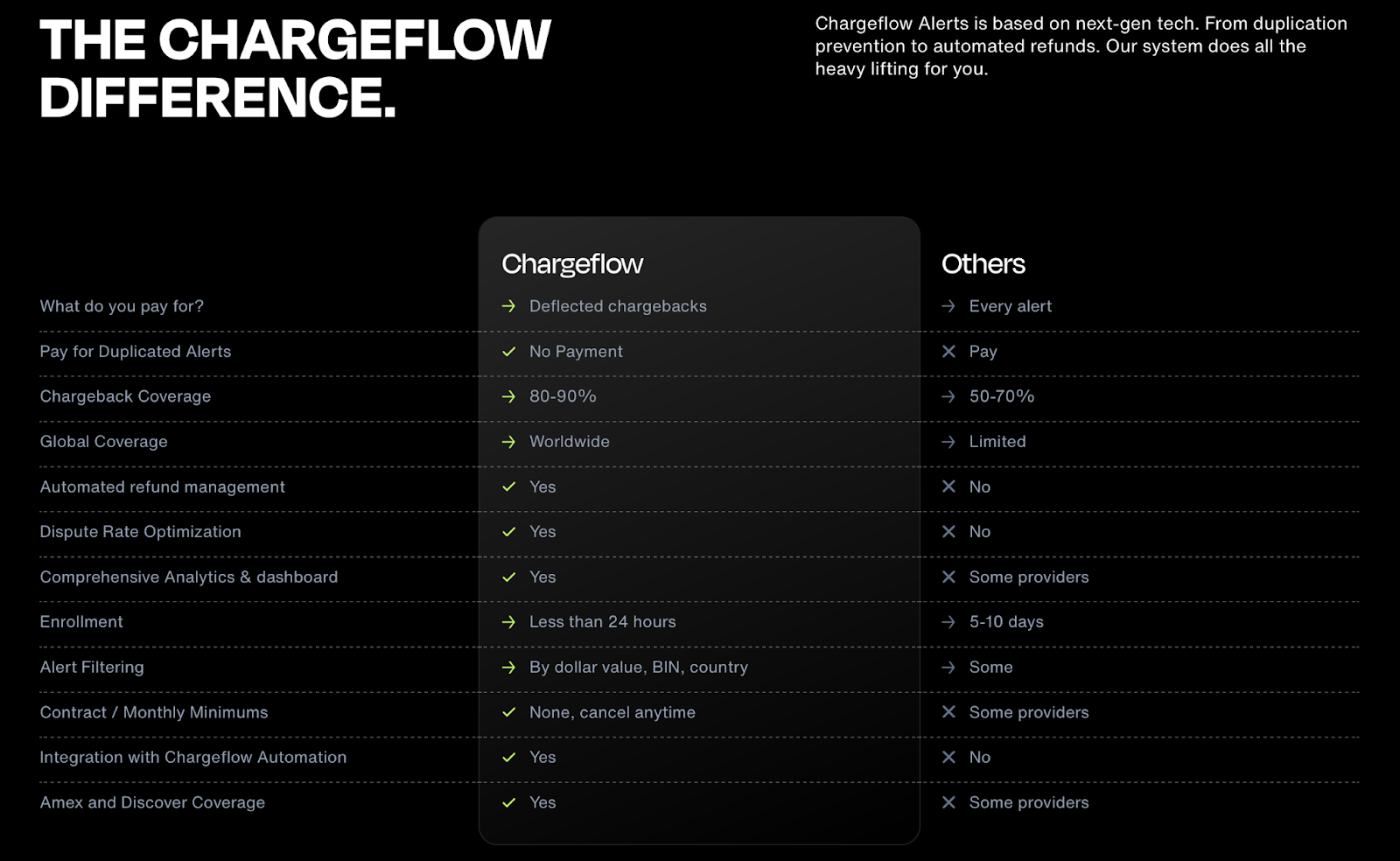Click the 'Enrollment' row label
The height and width of the screenshot is (861, 1400).
coord(81,622)
